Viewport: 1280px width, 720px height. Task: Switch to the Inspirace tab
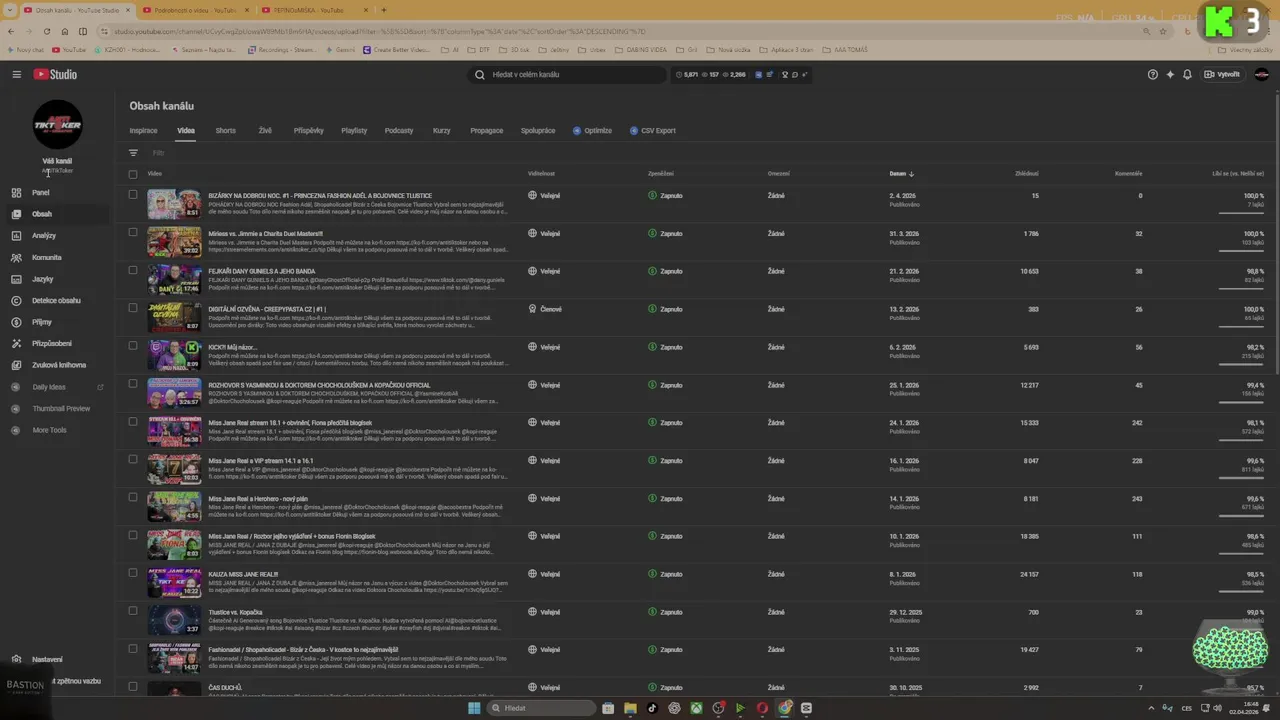click(x=143, y=130)
